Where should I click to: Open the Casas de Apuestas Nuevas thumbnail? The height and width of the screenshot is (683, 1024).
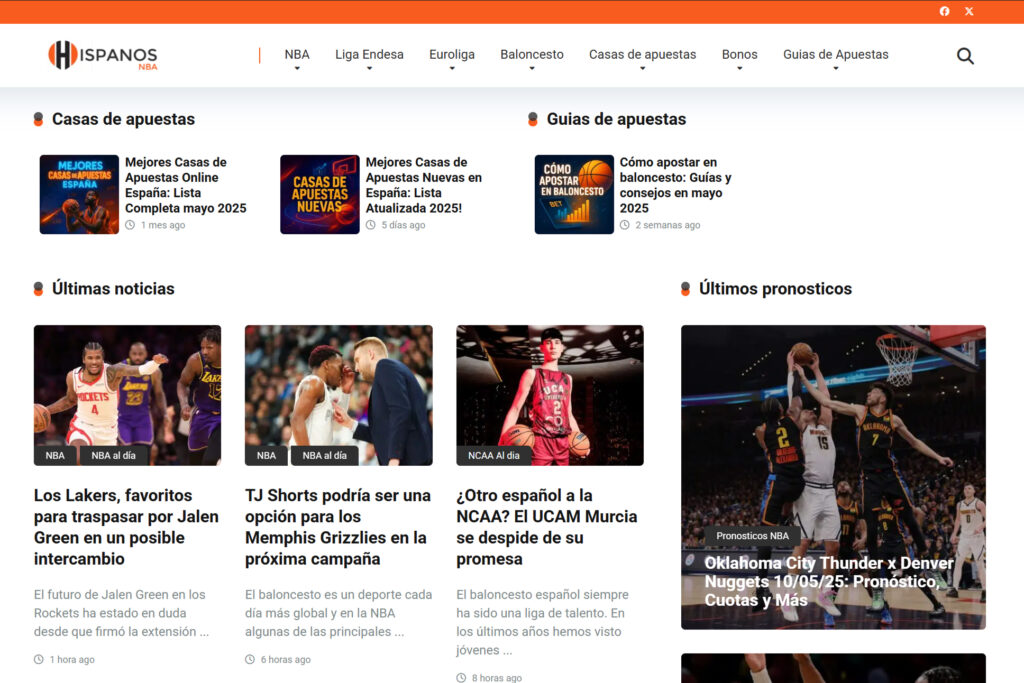coord(320,194)
